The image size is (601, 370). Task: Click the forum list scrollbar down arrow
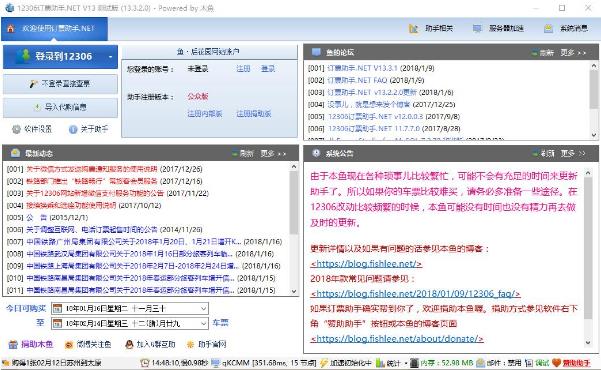tap(594, 135)
